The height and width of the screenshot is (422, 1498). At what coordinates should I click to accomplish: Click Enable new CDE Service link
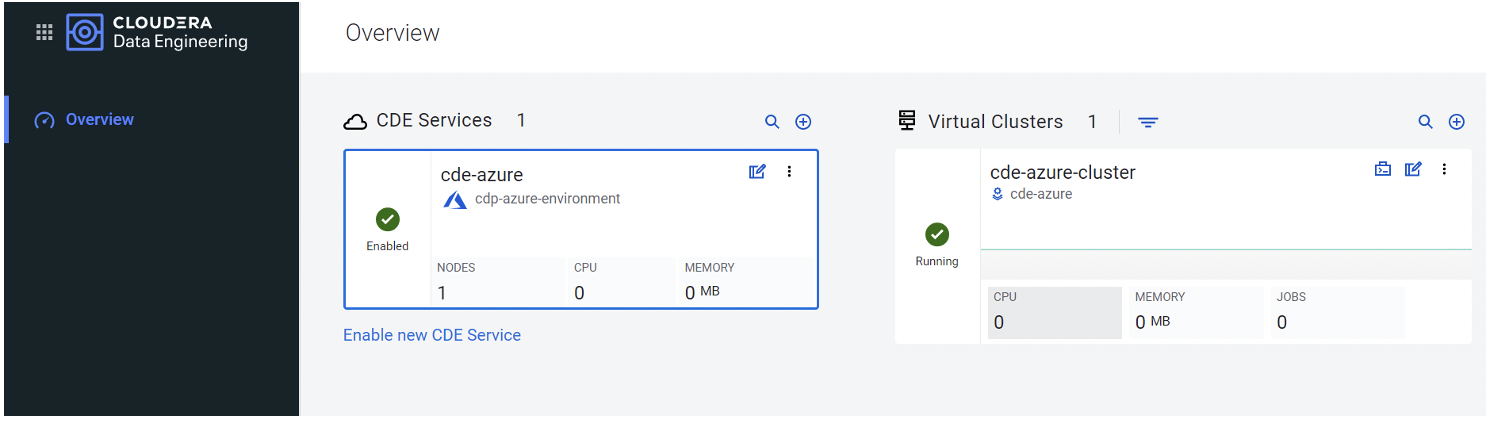(432, 335)
